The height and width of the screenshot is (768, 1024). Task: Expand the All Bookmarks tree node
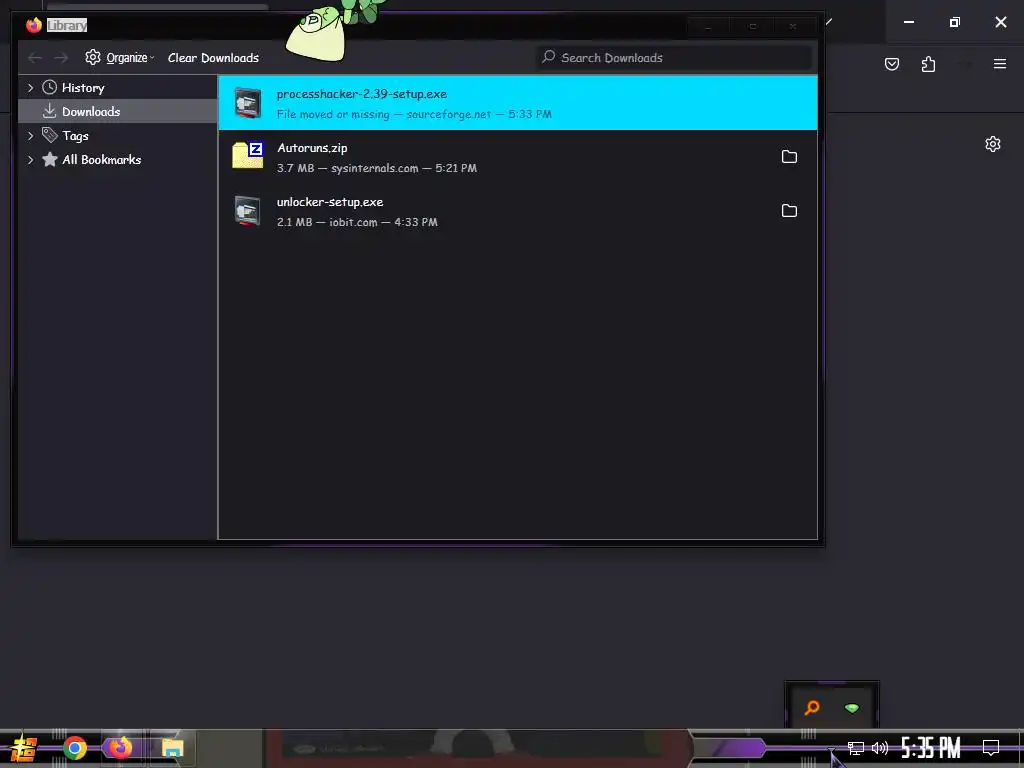coord(30,159)
